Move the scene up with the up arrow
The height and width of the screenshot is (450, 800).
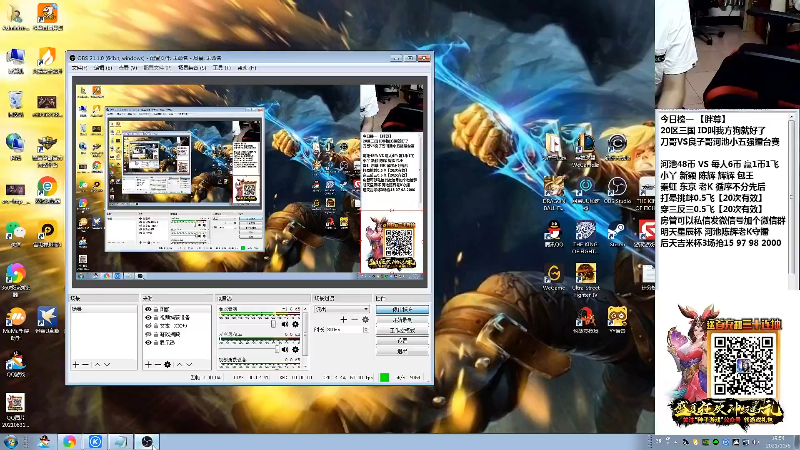(x=97, y=364)
